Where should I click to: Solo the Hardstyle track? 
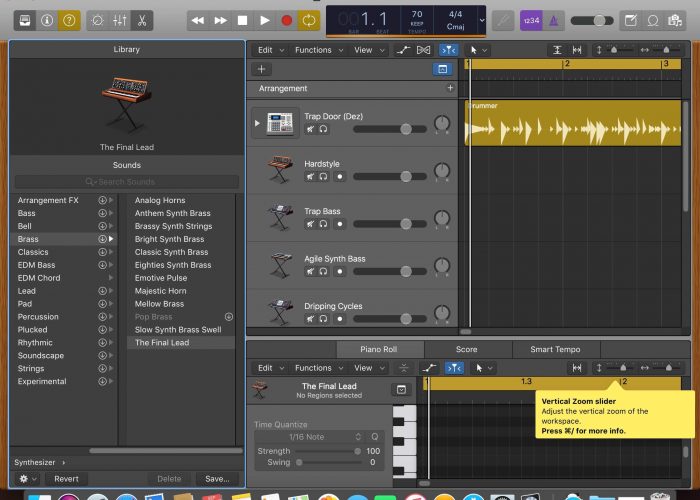[x=323, y=176]
